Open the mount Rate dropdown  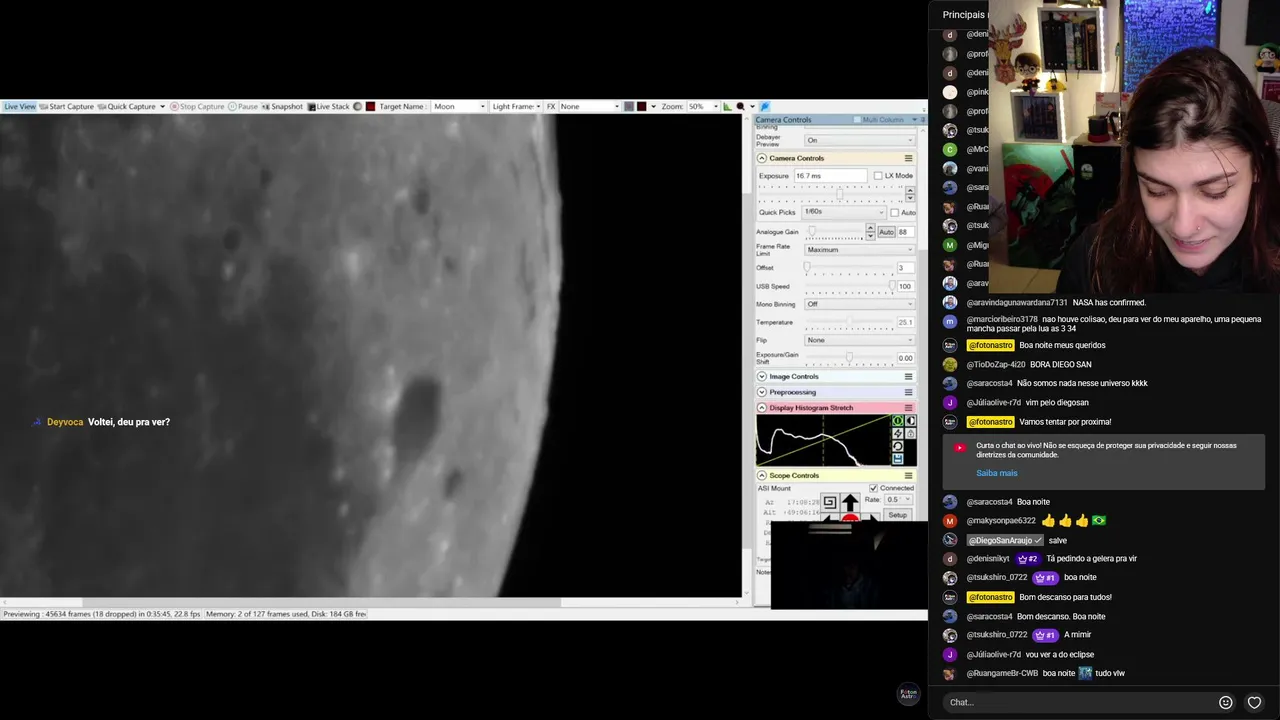pos(898,499)
